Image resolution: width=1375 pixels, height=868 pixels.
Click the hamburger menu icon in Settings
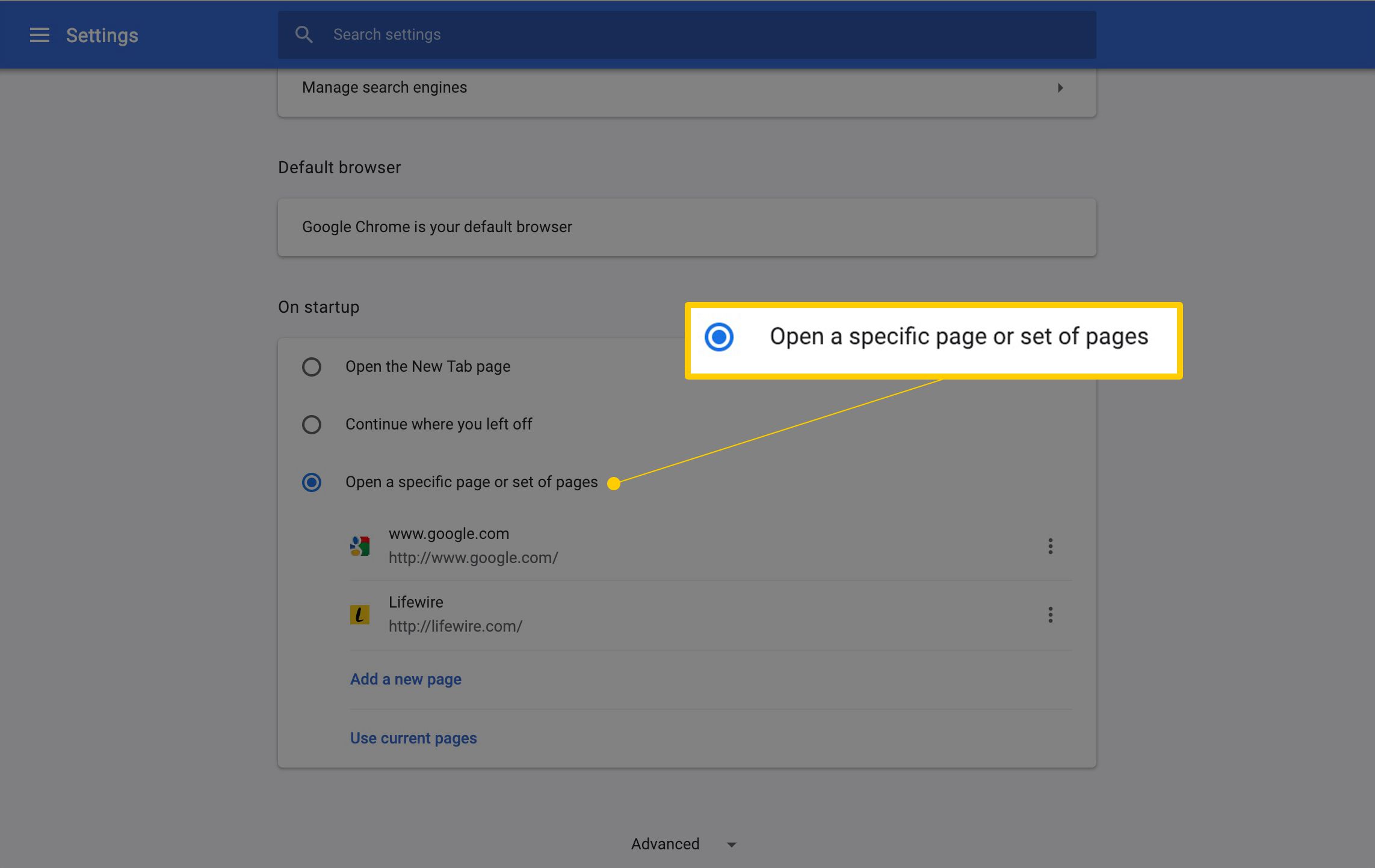38,35
